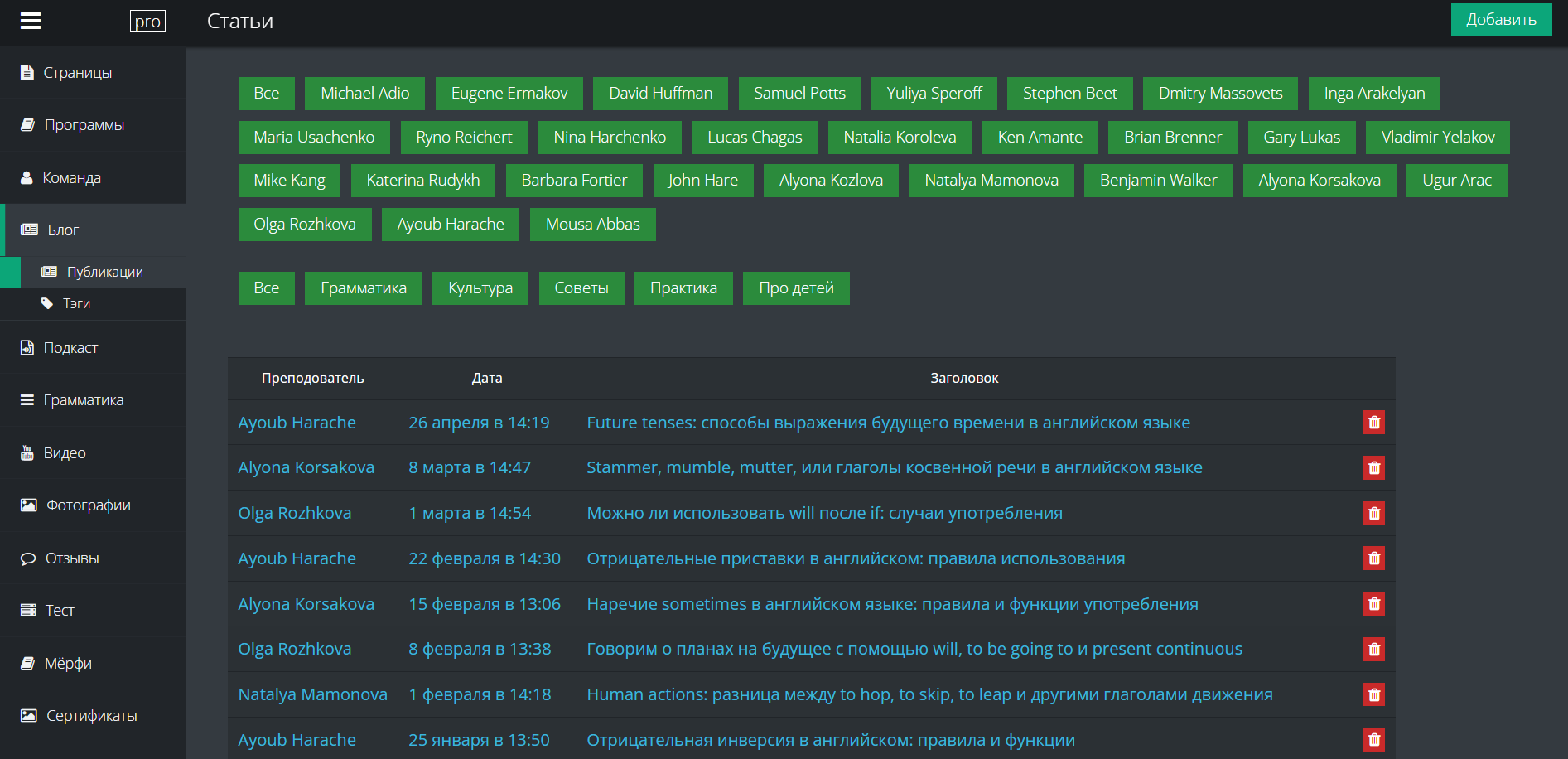
Task: Delete the Отрицательная инверсия article
Action: (1374, 740)
